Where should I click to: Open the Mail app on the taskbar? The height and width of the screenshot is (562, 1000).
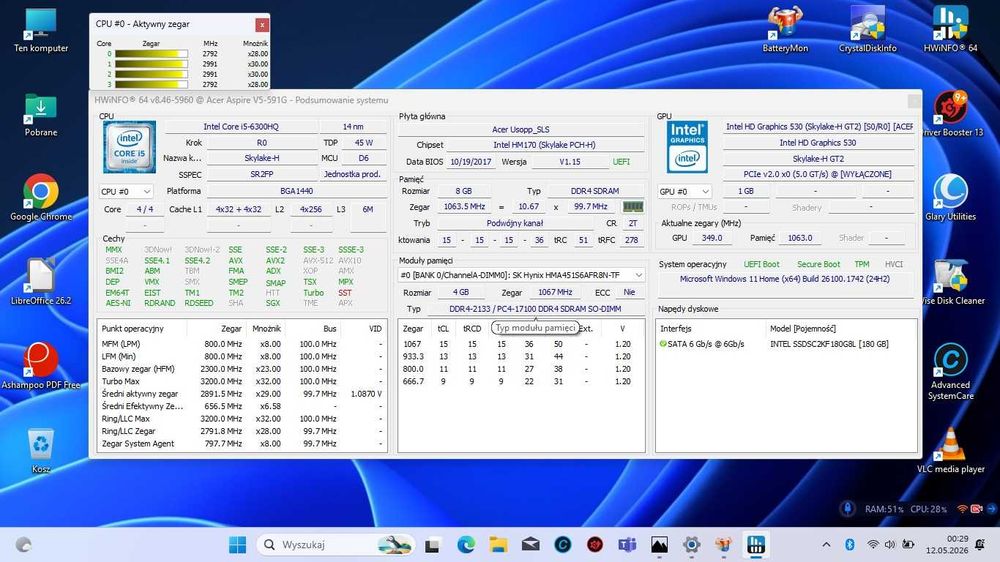(x=531, y=545)
